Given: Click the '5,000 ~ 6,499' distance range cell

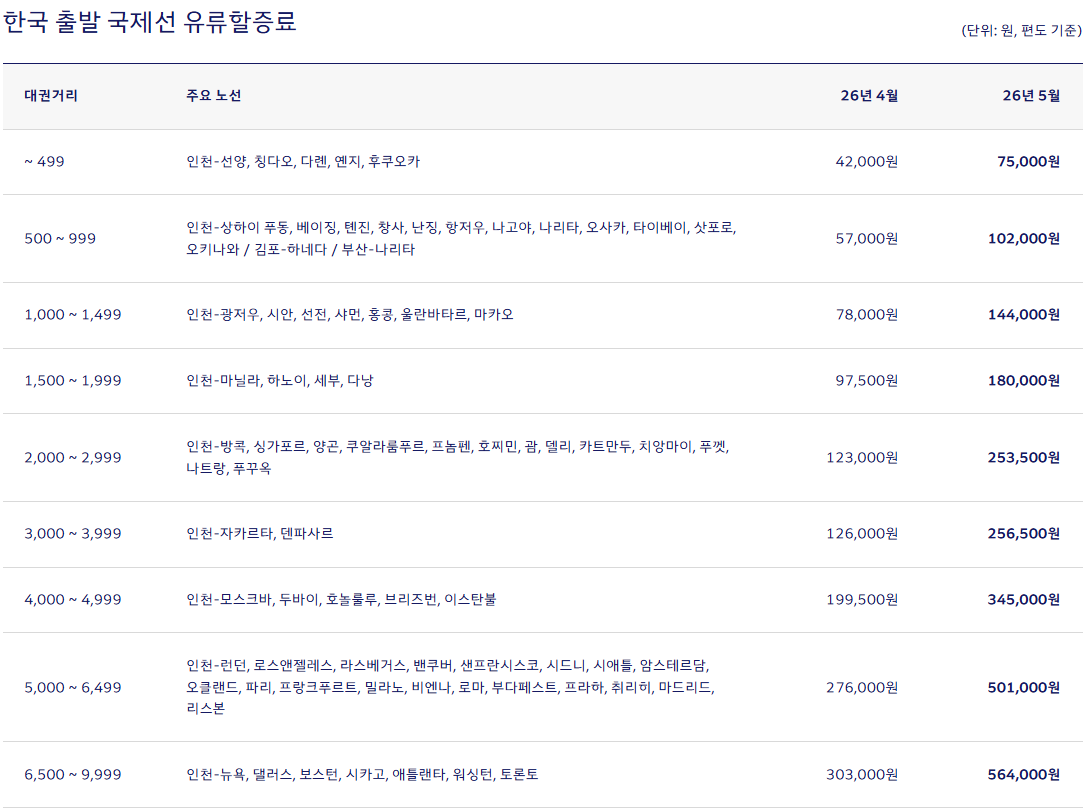Looking at the screenshot, I should pyautogui.click(x=73, y=688).
